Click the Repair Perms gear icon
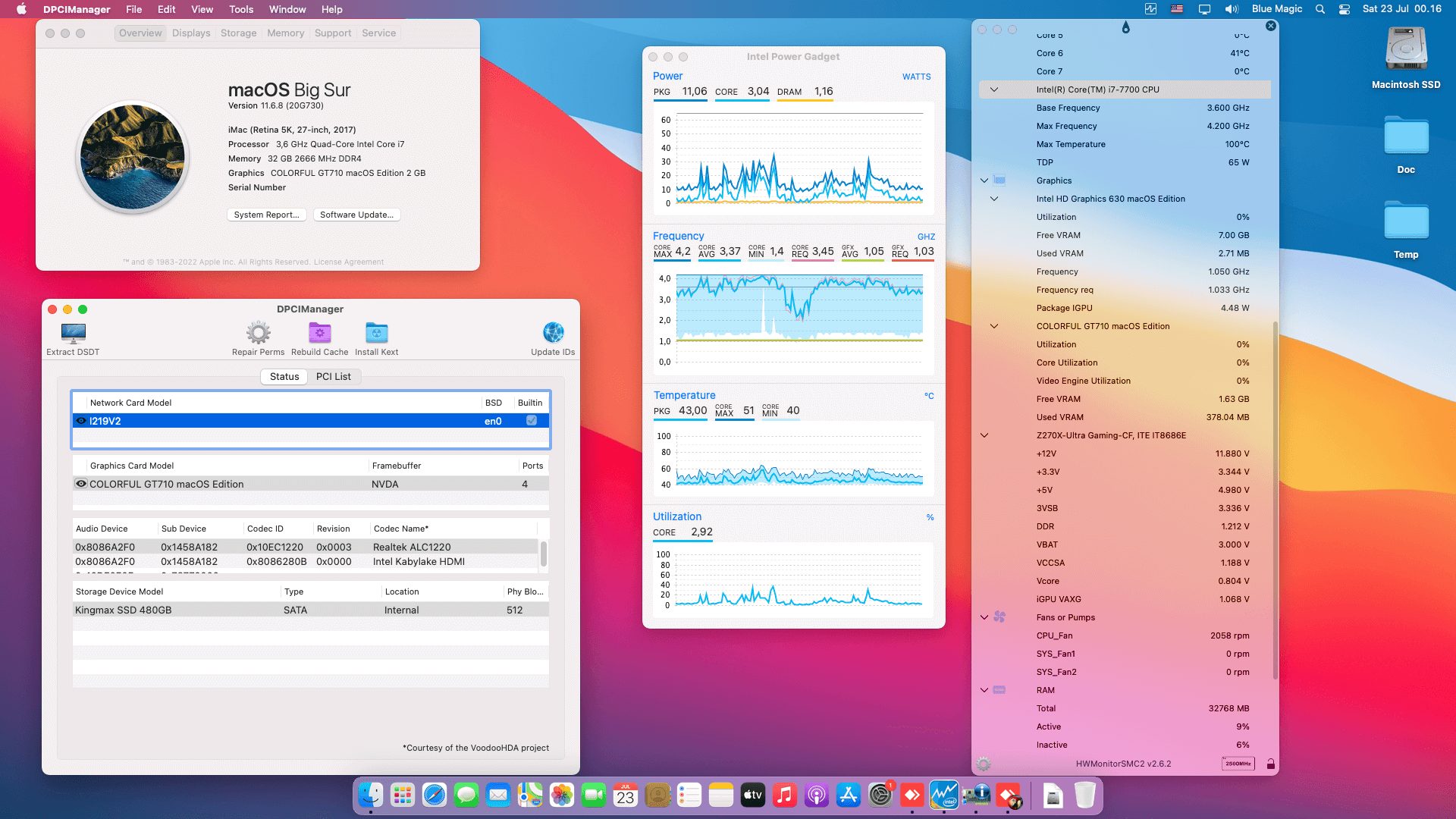The width and height of the screenshot is (1456, 819). tap(259, 333)
